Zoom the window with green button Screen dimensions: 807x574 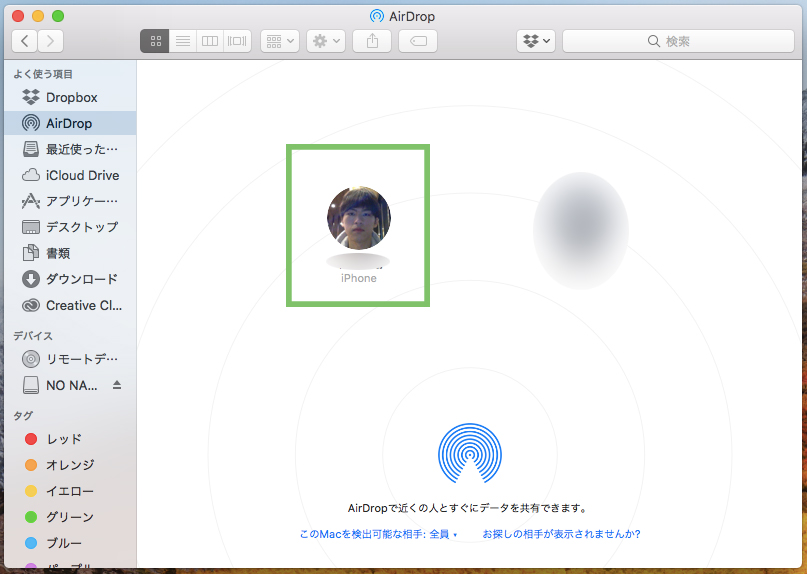coord(58,16)
